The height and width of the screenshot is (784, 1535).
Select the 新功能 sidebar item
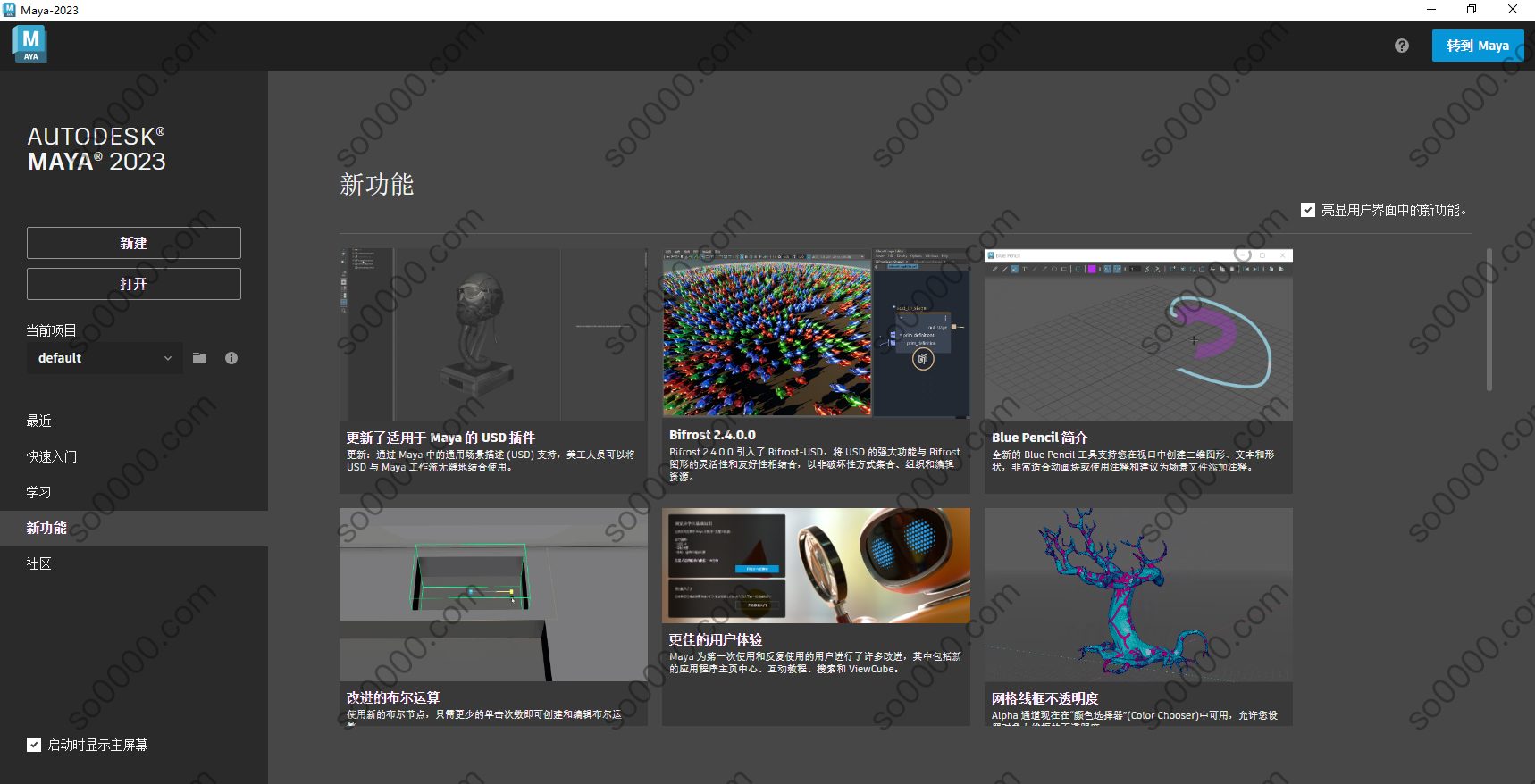point(134,529)
